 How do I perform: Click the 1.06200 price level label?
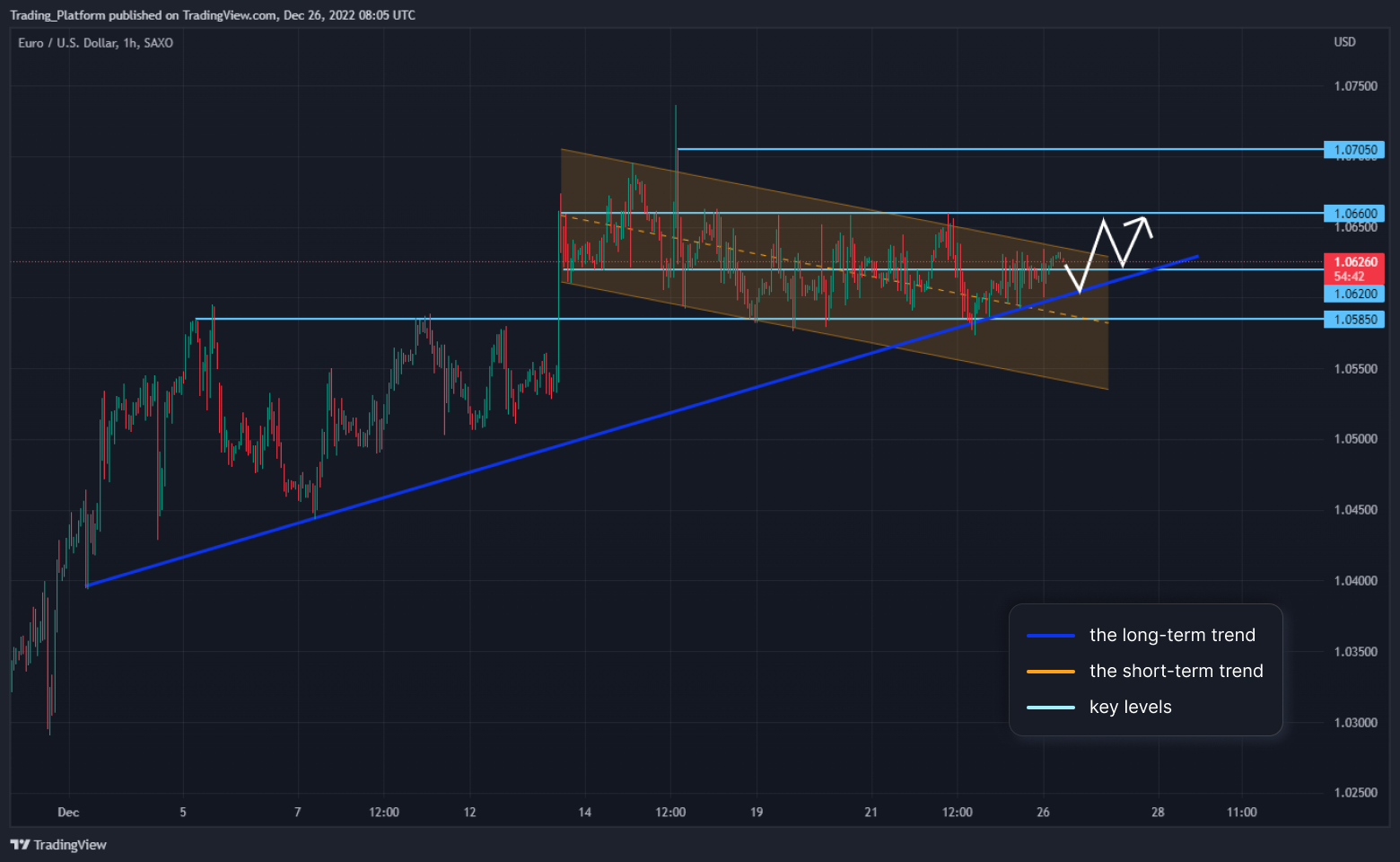[1354, 294]
